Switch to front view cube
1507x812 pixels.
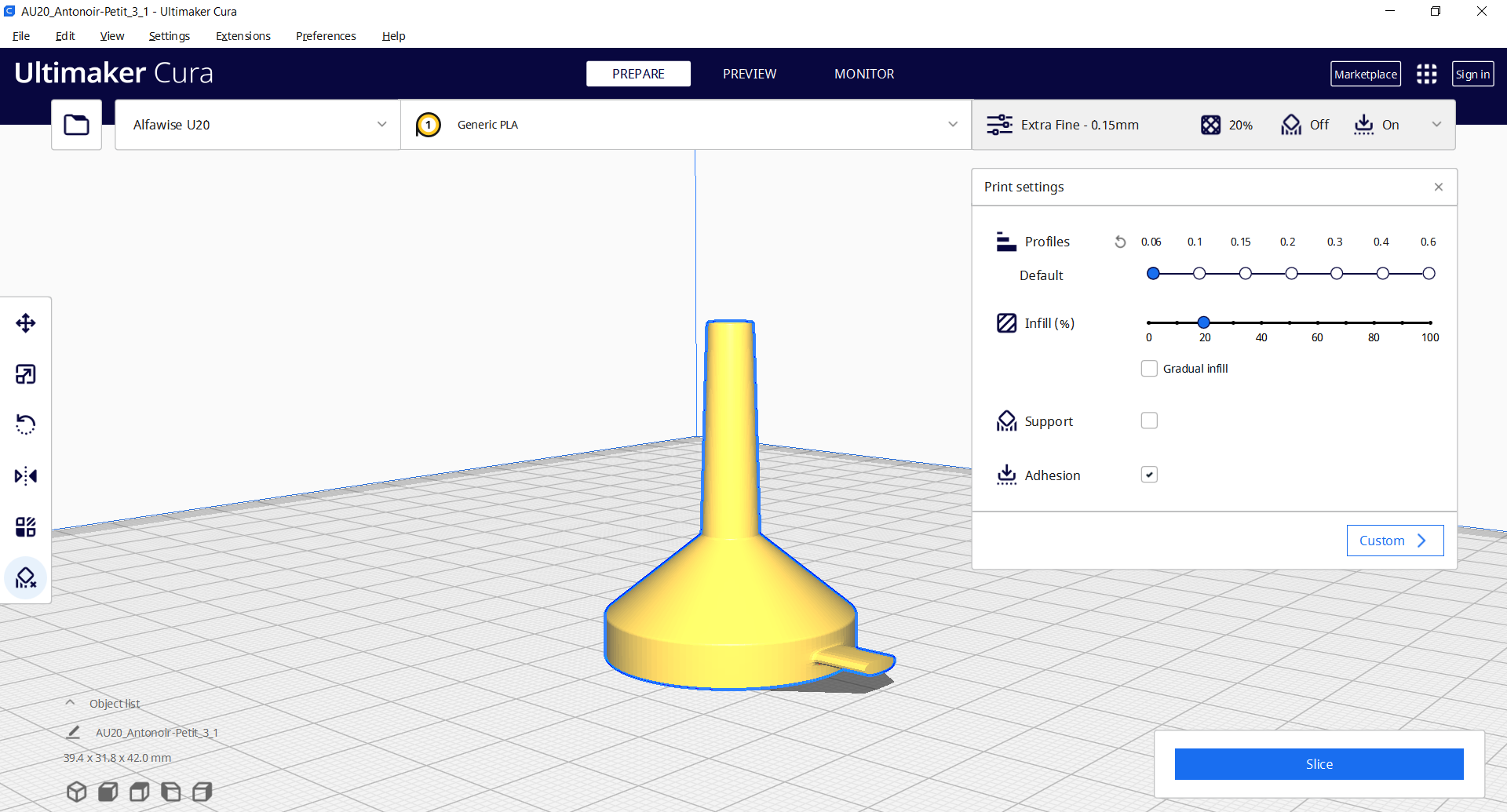click(108, 792)
